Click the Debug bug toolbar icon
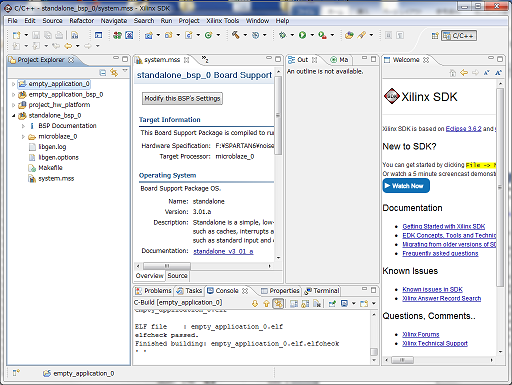Screen dimensions: 512x385 pos(283,35)
